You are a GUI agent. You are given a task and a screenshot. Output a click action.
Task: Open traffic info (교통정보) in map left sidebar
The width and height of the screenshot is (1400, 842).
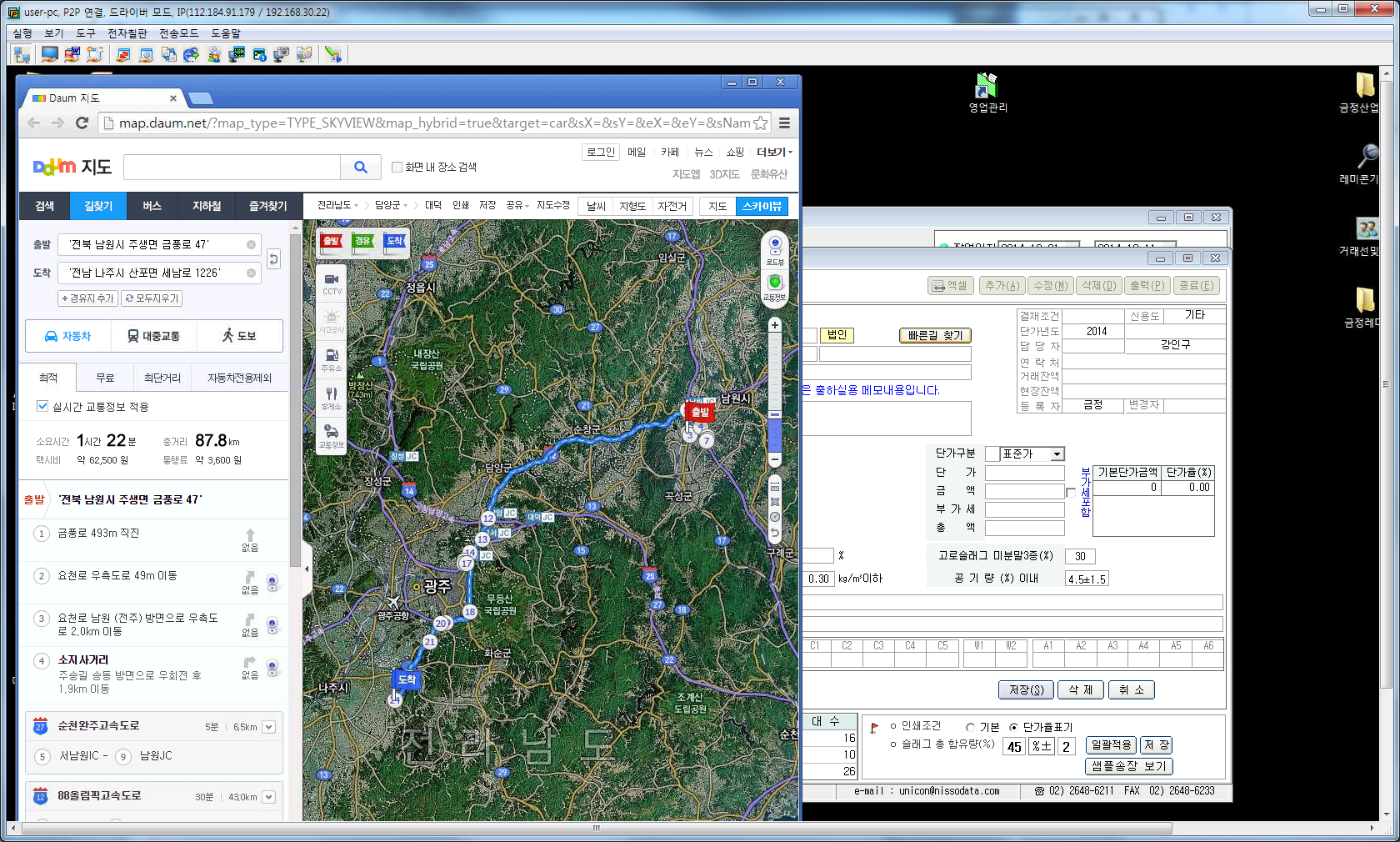332,436
